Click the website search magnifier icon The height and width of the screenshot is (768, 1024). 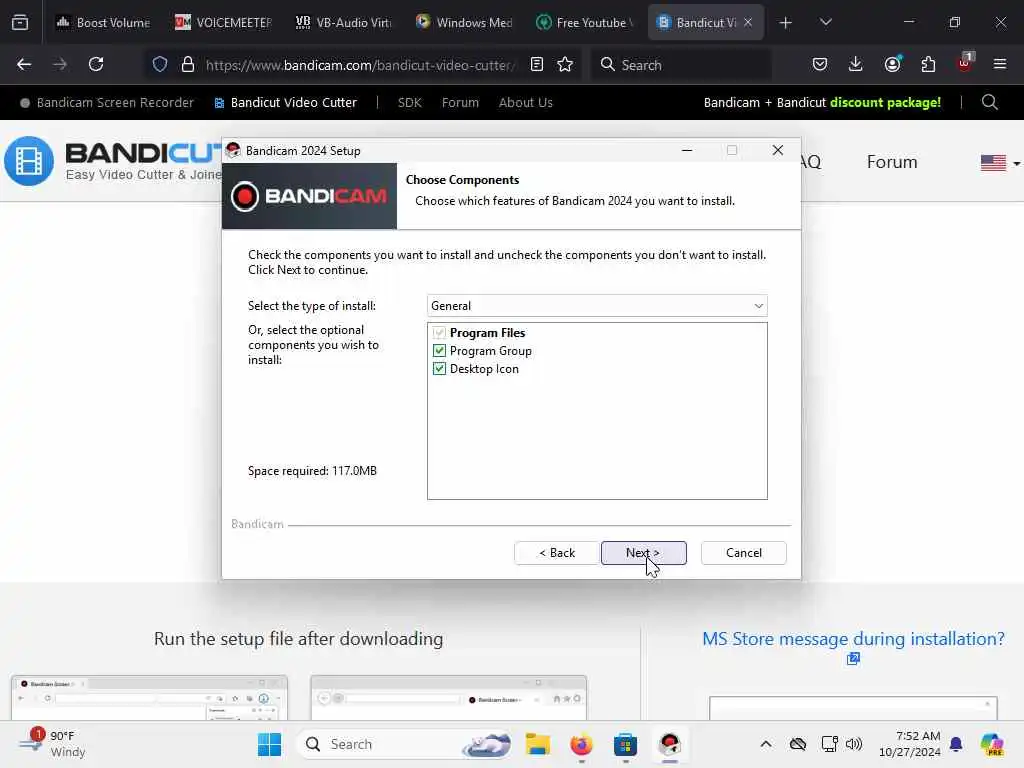coord(989,103)
